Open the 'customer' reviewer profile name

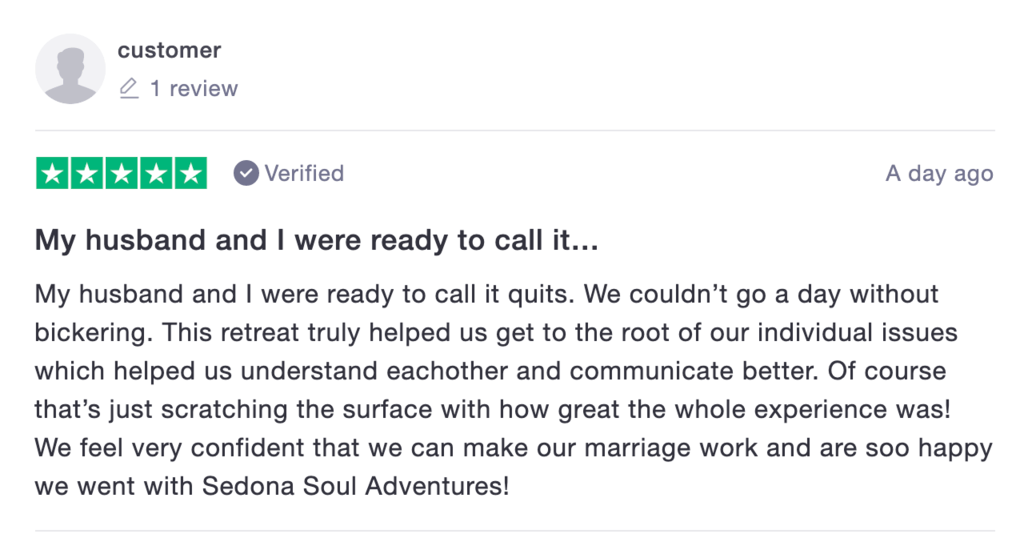[169, 50]
